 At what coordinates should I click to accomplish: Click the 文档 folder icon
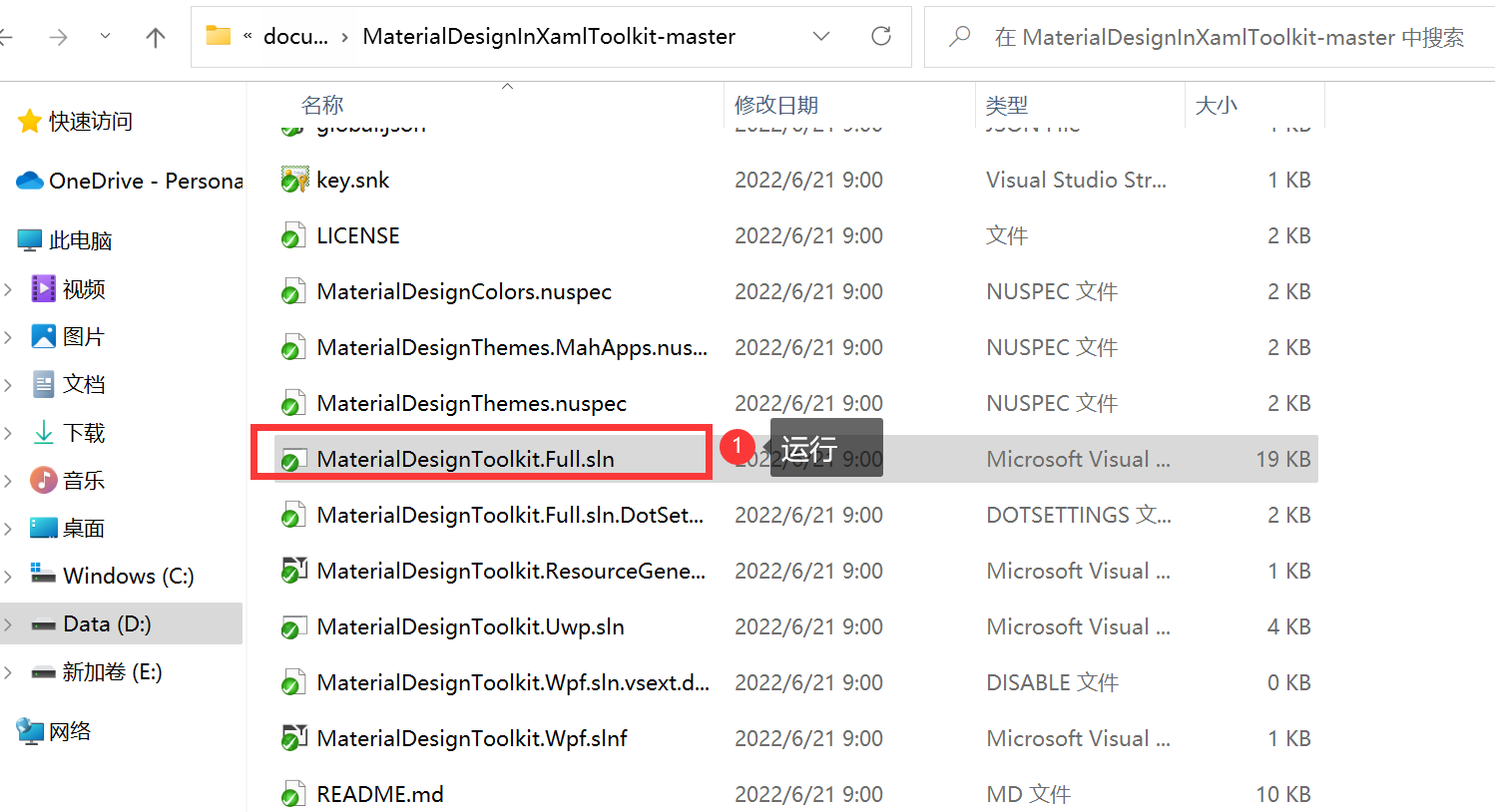pos(44,384)
